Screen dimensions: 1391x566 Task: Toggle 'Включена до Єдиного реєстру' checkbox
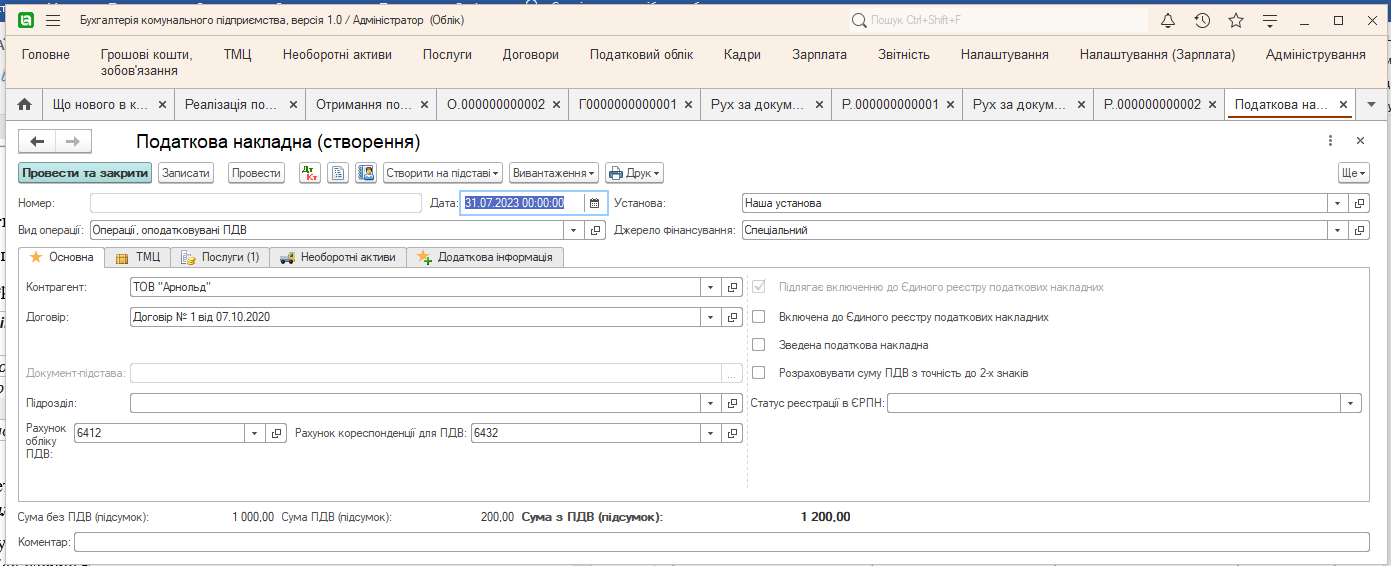click(x=758, y=317)
